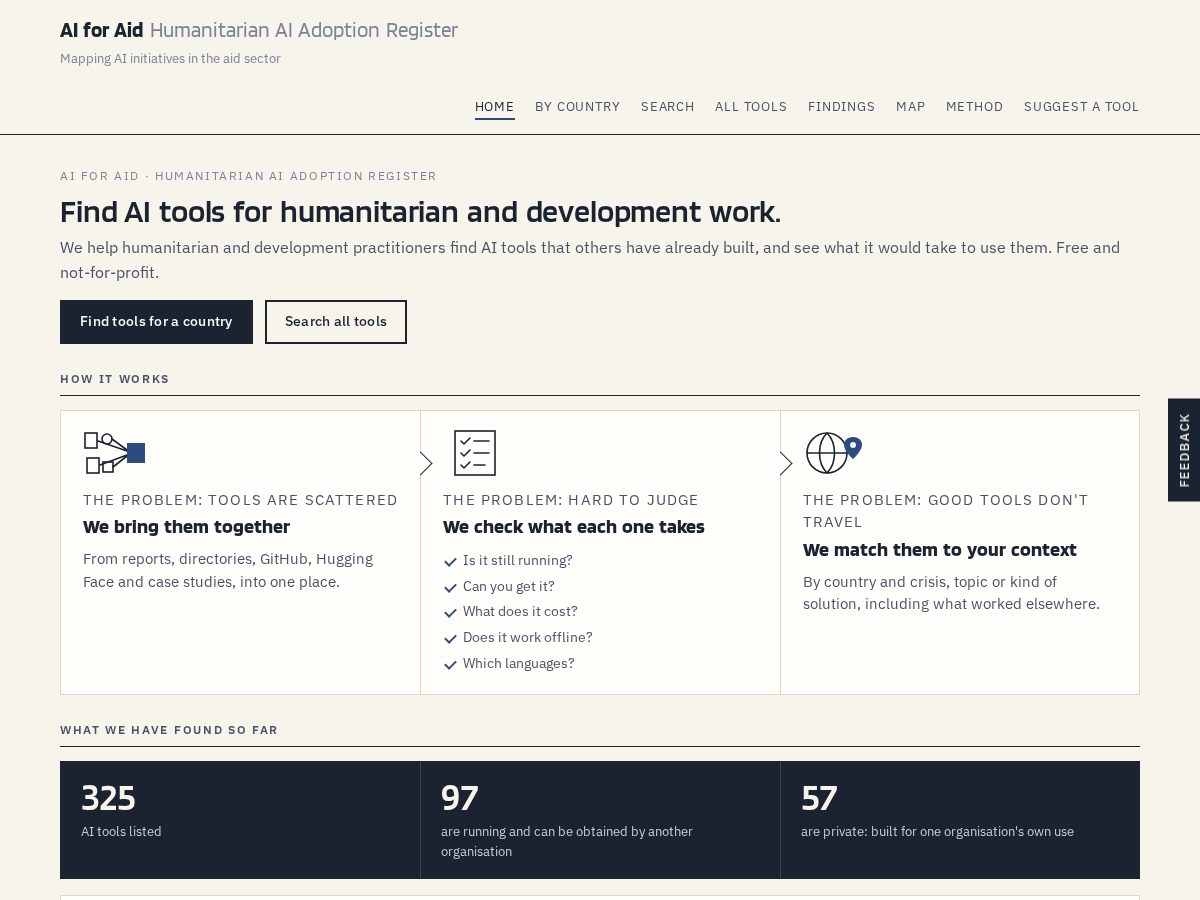The image size is (1200, 900).
Task: Click 'We match them to your context' heading
Action: 940,550
